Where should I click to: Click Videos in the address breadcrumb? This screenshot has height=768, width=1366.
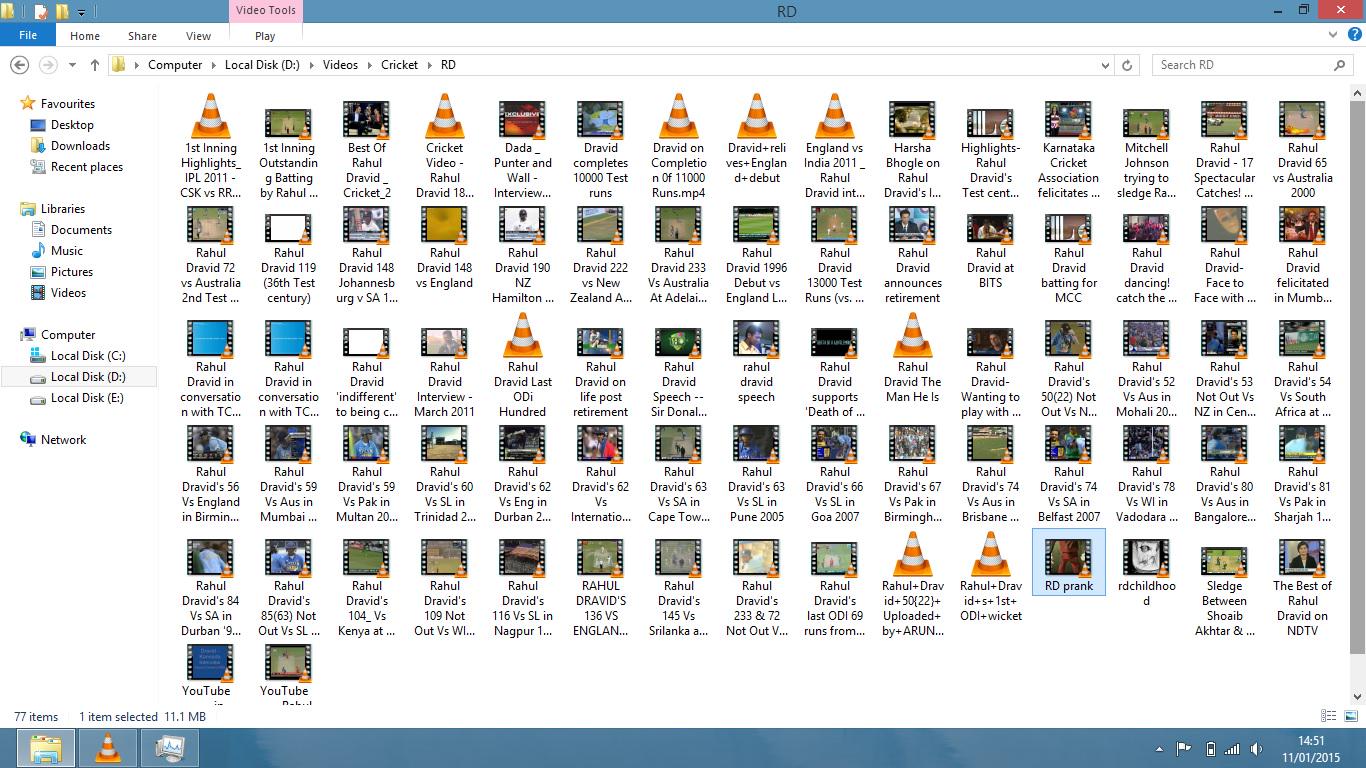pyautogui.click(x=340, y=65)
